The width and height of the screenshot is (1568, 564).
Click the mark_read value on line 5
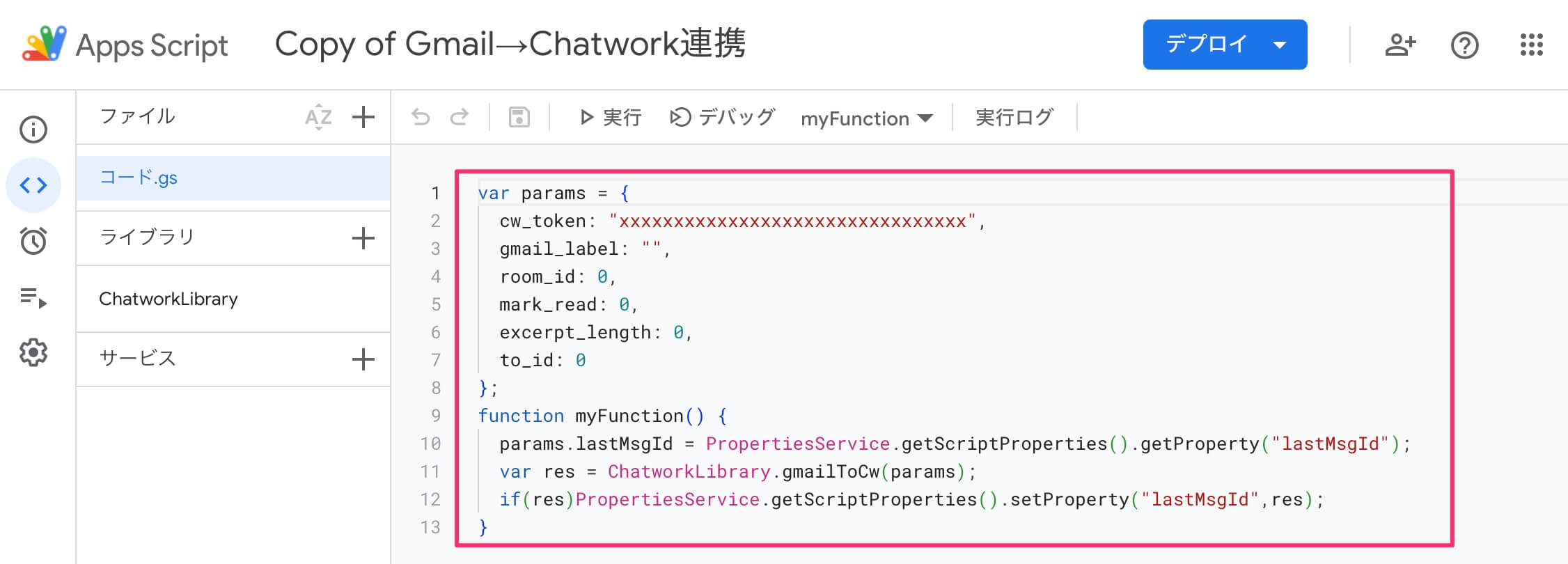tap(624, 305)
